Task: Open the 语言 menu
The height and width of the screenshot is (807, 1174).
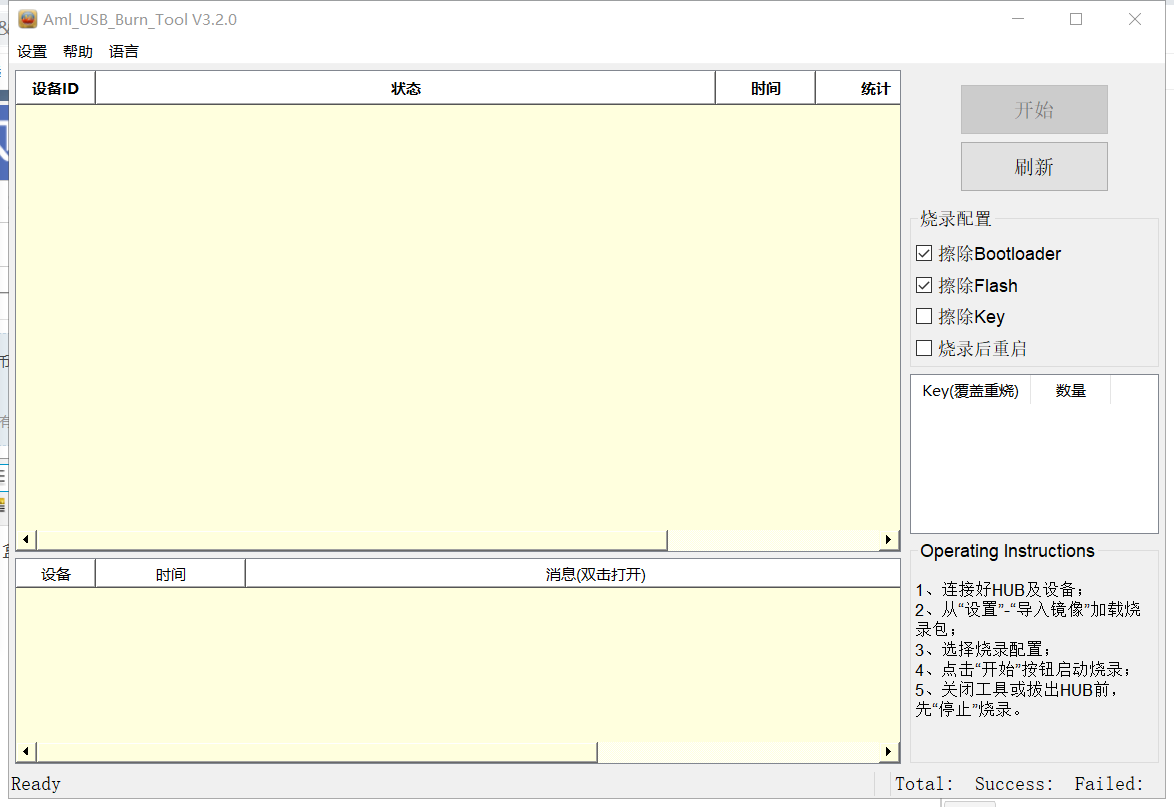Action: (x=124, y=52)
